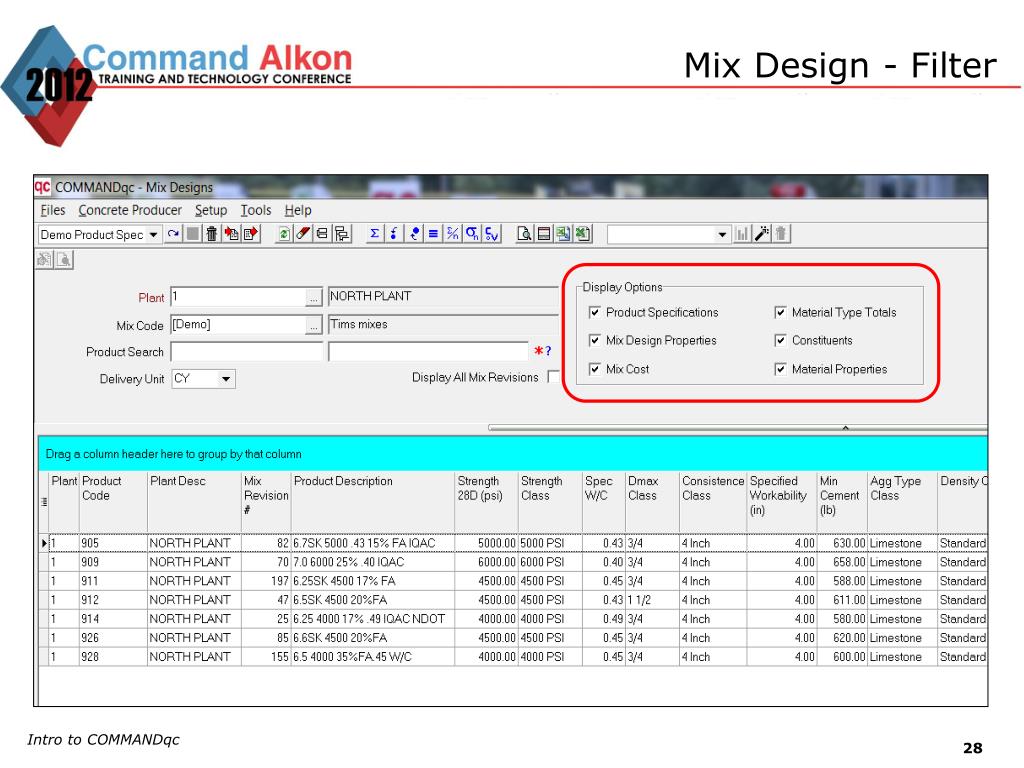Click the grid column chooser icon
This screenshot has width=1024, height=768.
(x=44, y=502)
